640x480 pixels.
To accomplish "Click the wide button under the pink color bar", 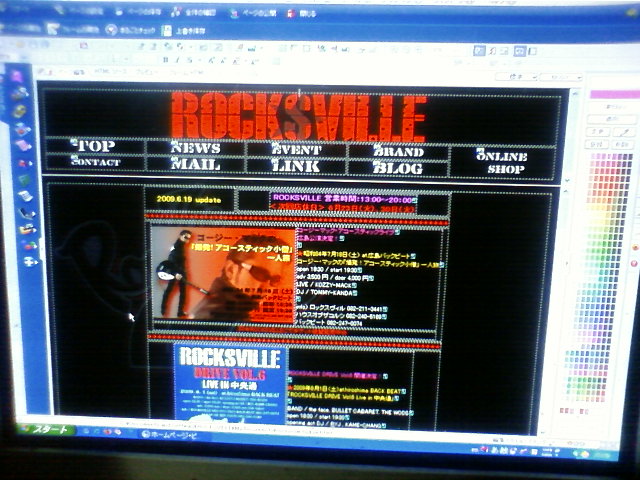I will [x=611, y=119].
